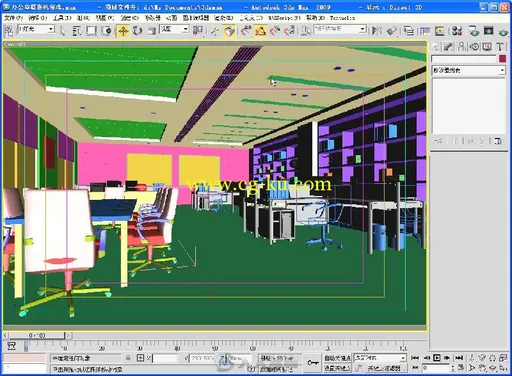This screenshot has width=512, height=376.
Task: Open the Render Setup dialog
Action: (x=474, y=31)
